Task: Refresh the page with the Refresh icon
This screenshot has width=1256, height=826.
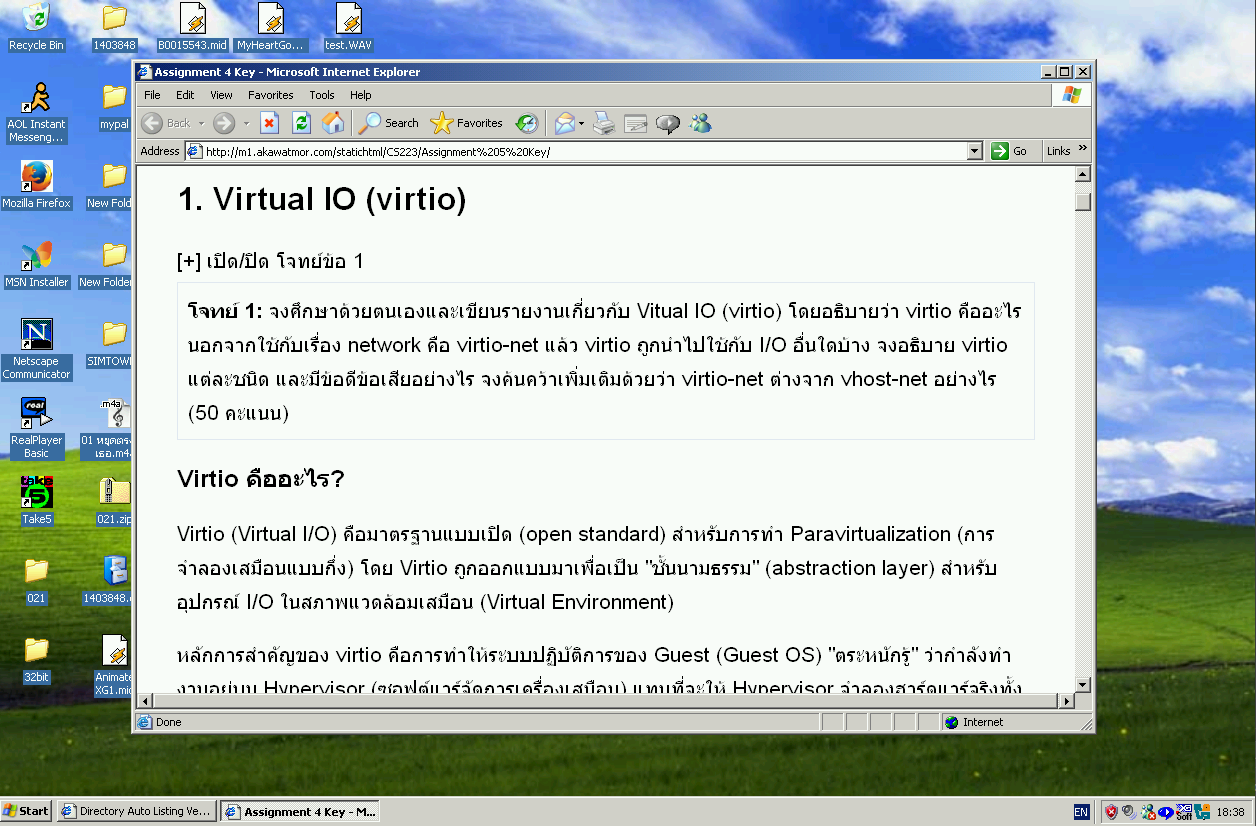Action: [x=301, y=123]
